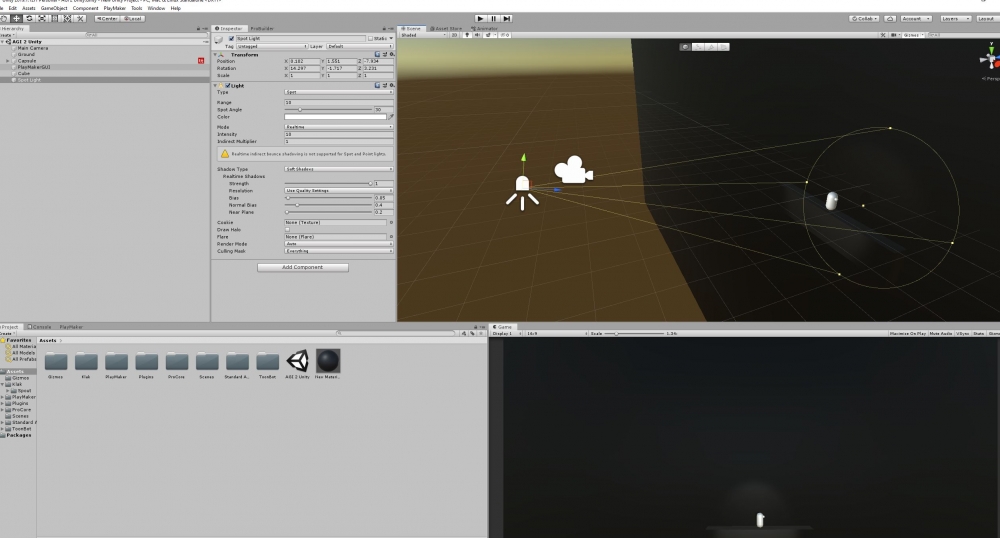
Task: Switch to the Asset Store tab
Action: 445,29
